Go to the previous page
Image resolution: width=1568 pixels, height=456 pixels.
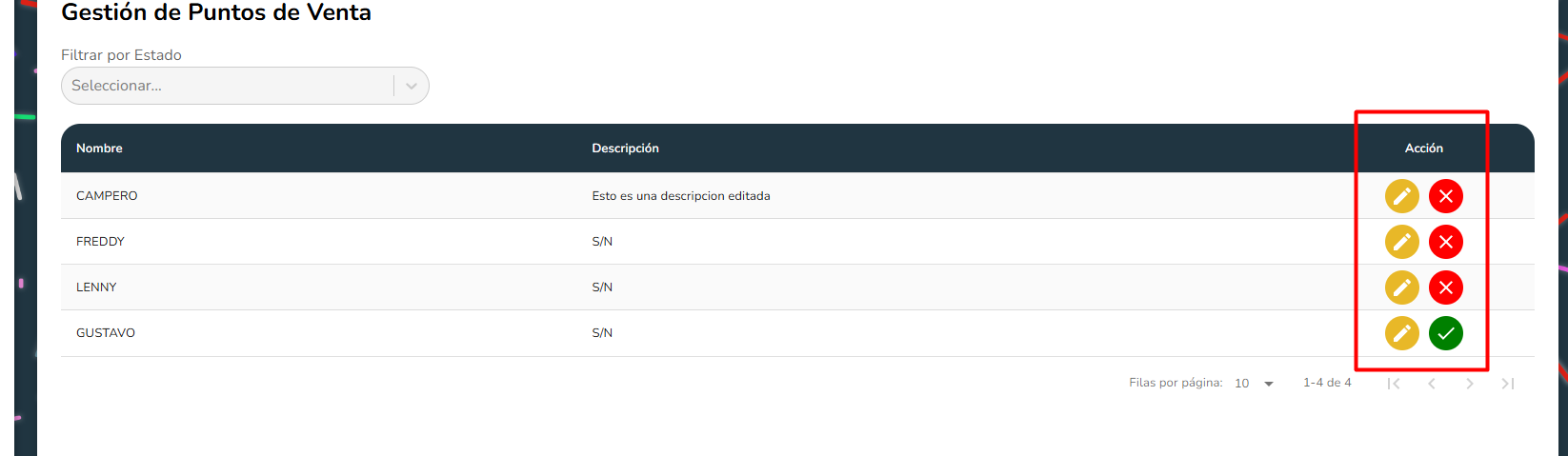1432,384
